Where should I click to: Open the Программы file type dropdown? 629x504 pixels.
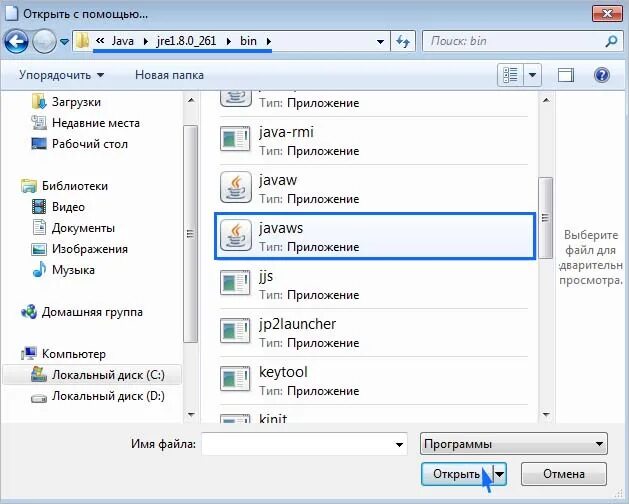pyautogui.click(x=514, y=444)
